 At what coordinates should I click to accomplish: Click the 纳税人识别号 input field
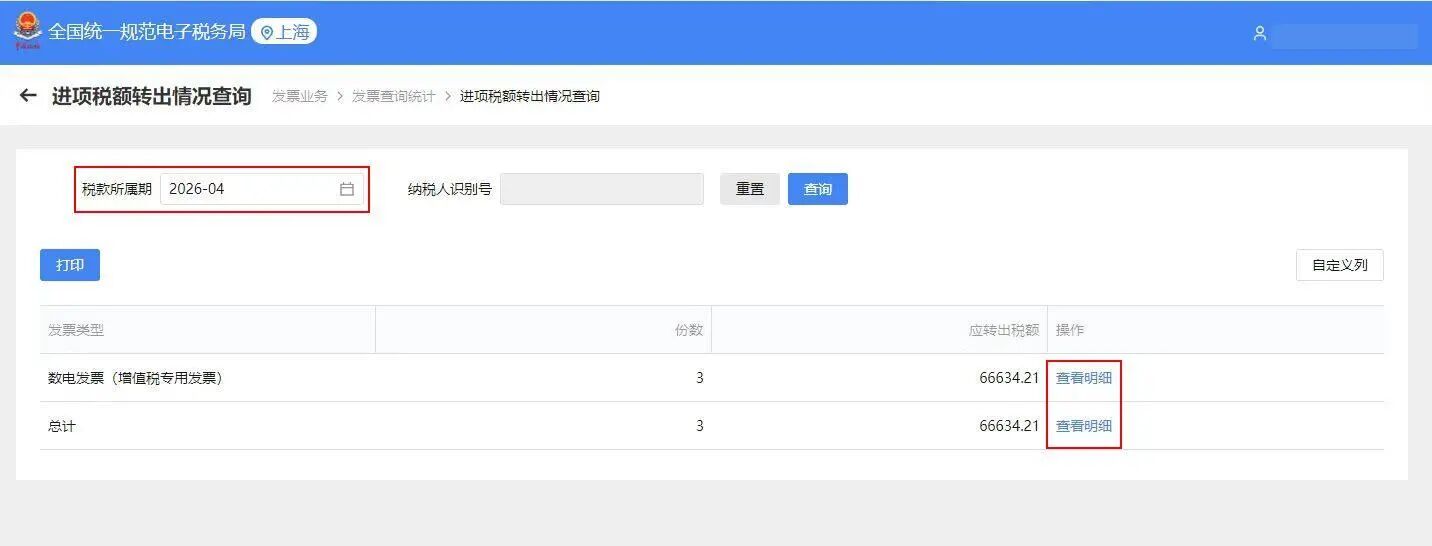(602, 189)
